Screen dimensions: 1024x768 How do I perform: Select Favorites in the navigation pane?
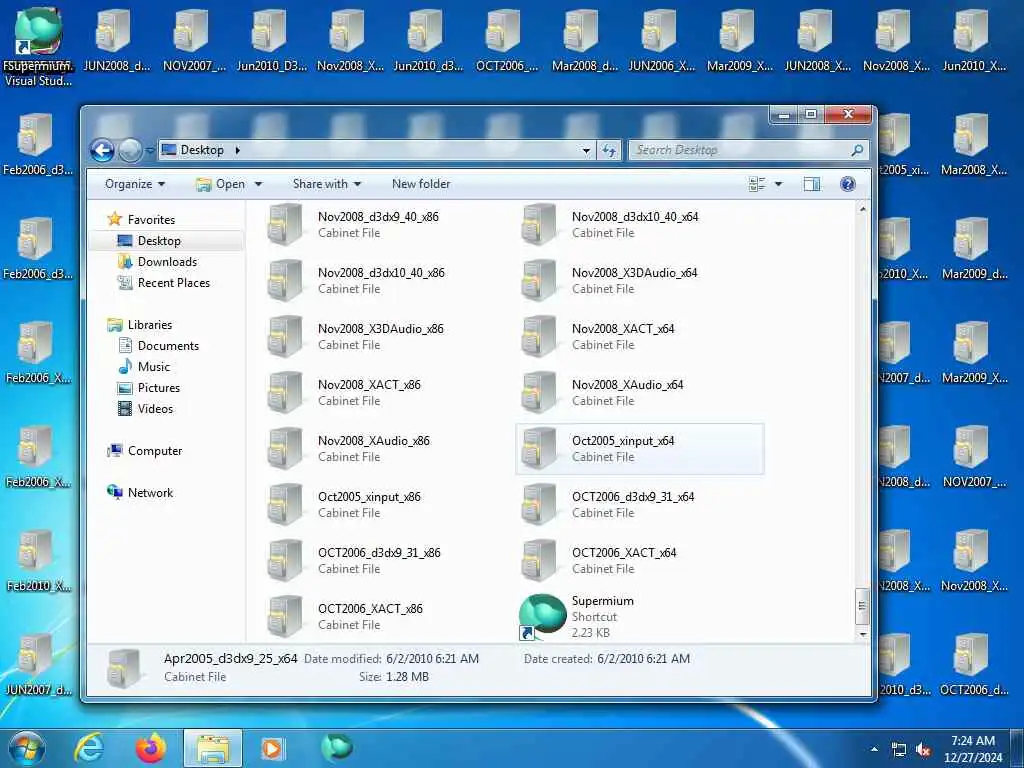point(151,220)
